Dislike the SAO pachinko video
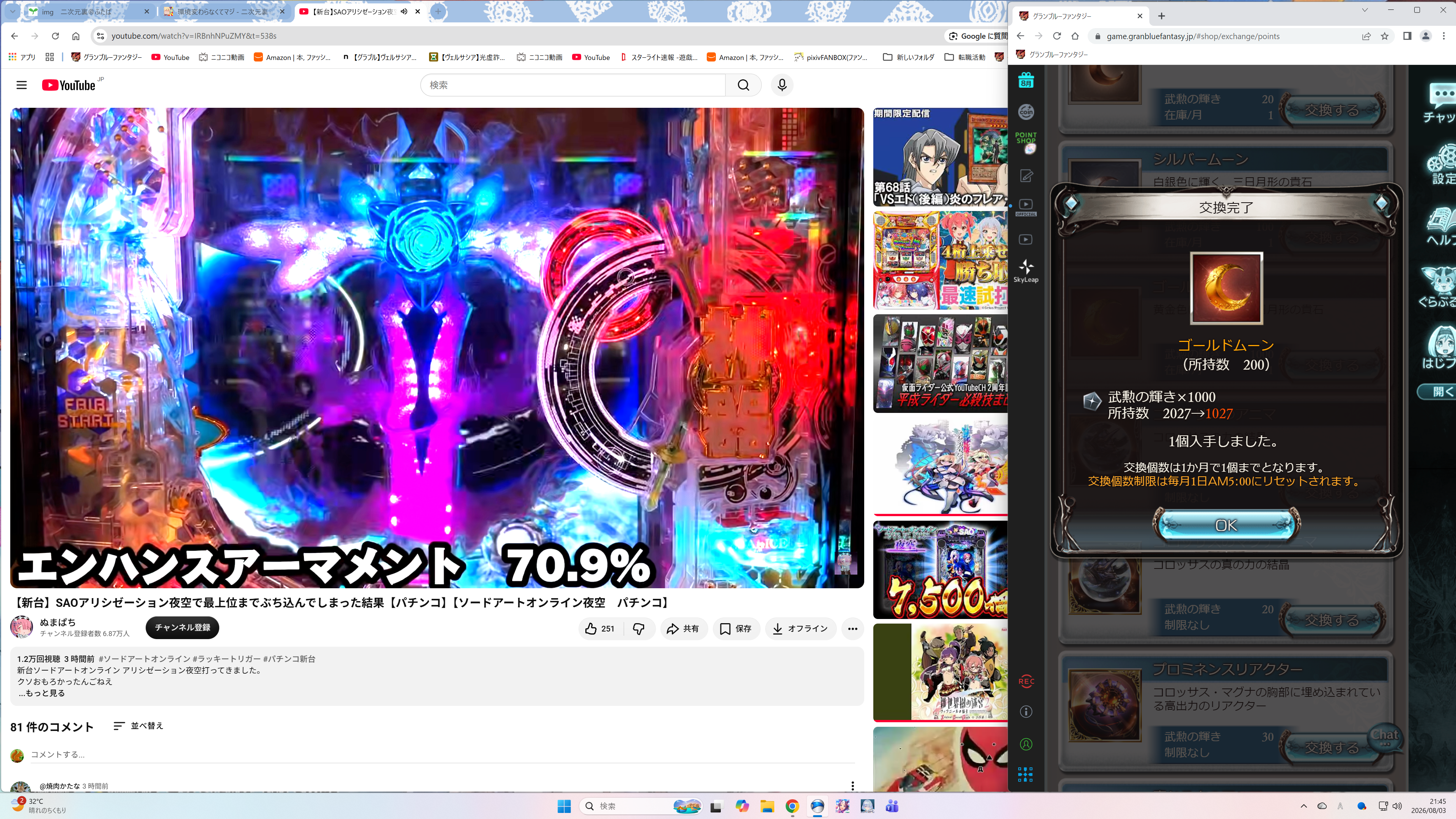The height and width of the screenshot is (819, 1456). click(x=639, y=628)
